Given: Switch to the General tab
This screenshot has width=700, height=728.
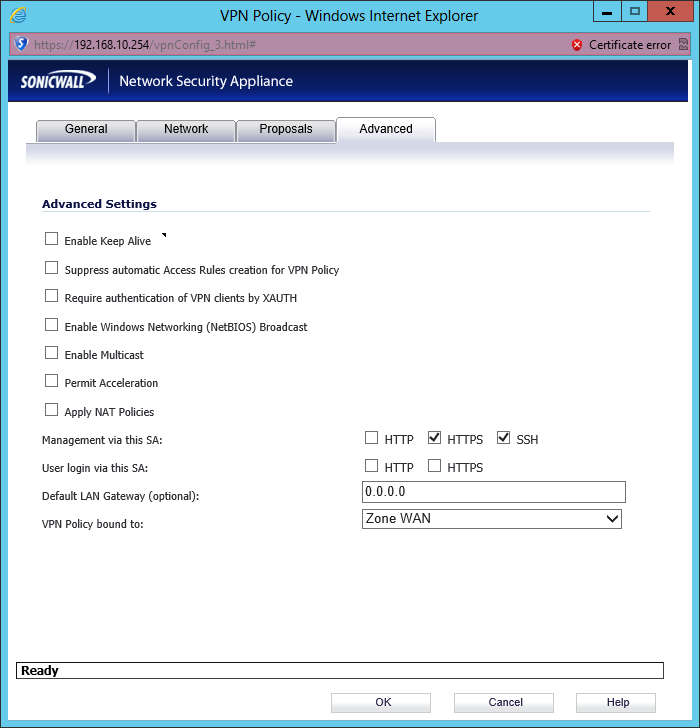Looking at the screenshot, I should (86, 130).
